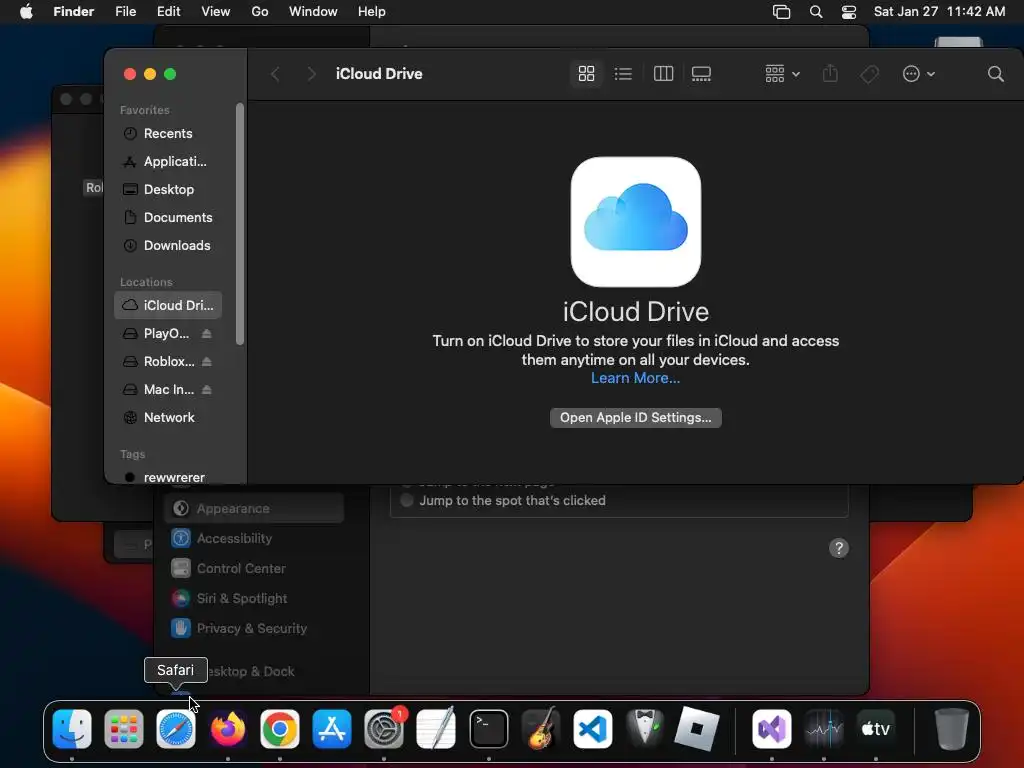Click the Finder search magnifier icon
Image resolution: width=1024 pixels, height=768 pixels.
coord(995,74)
